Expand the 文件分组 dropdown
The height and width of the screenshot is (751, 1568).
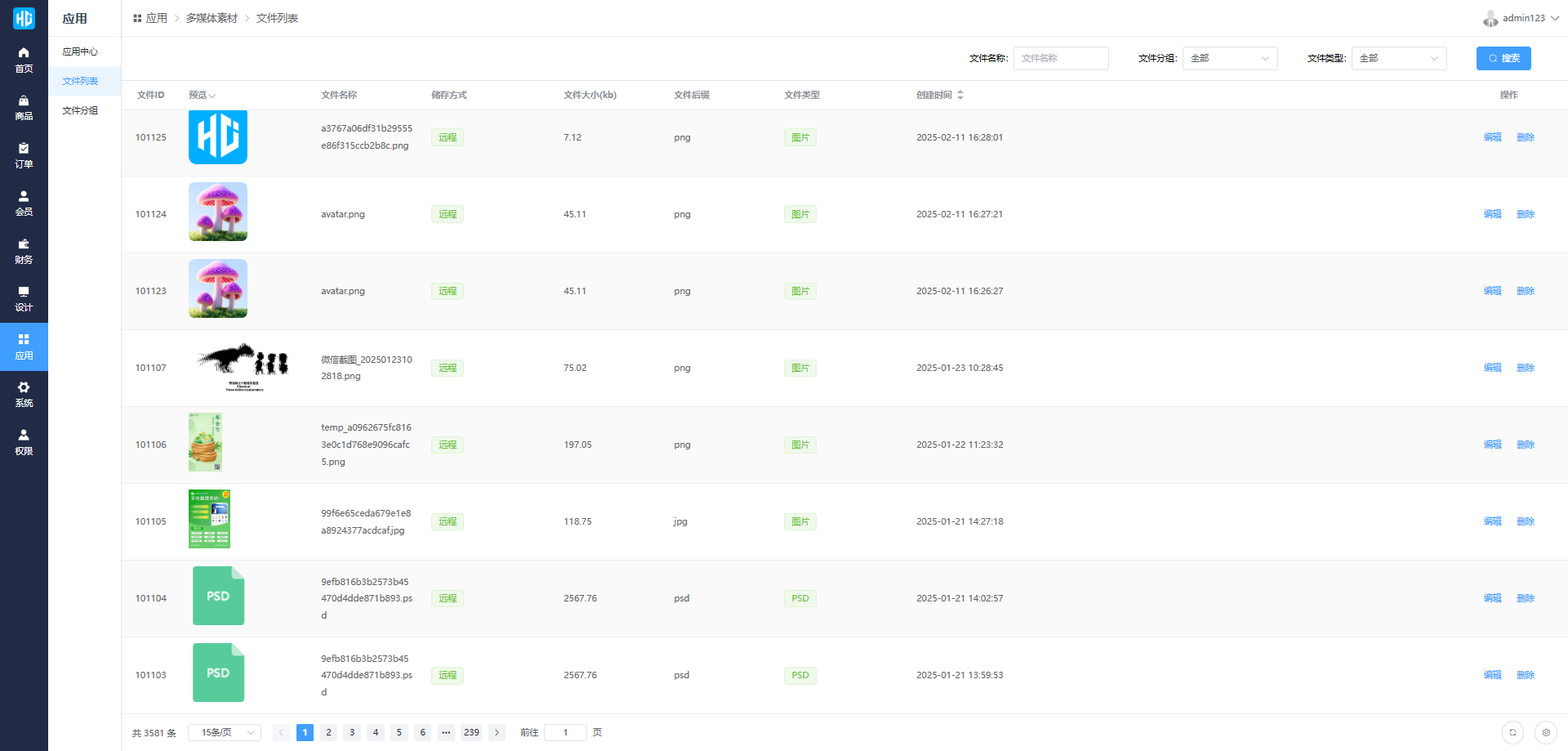tap(1229, 58)
